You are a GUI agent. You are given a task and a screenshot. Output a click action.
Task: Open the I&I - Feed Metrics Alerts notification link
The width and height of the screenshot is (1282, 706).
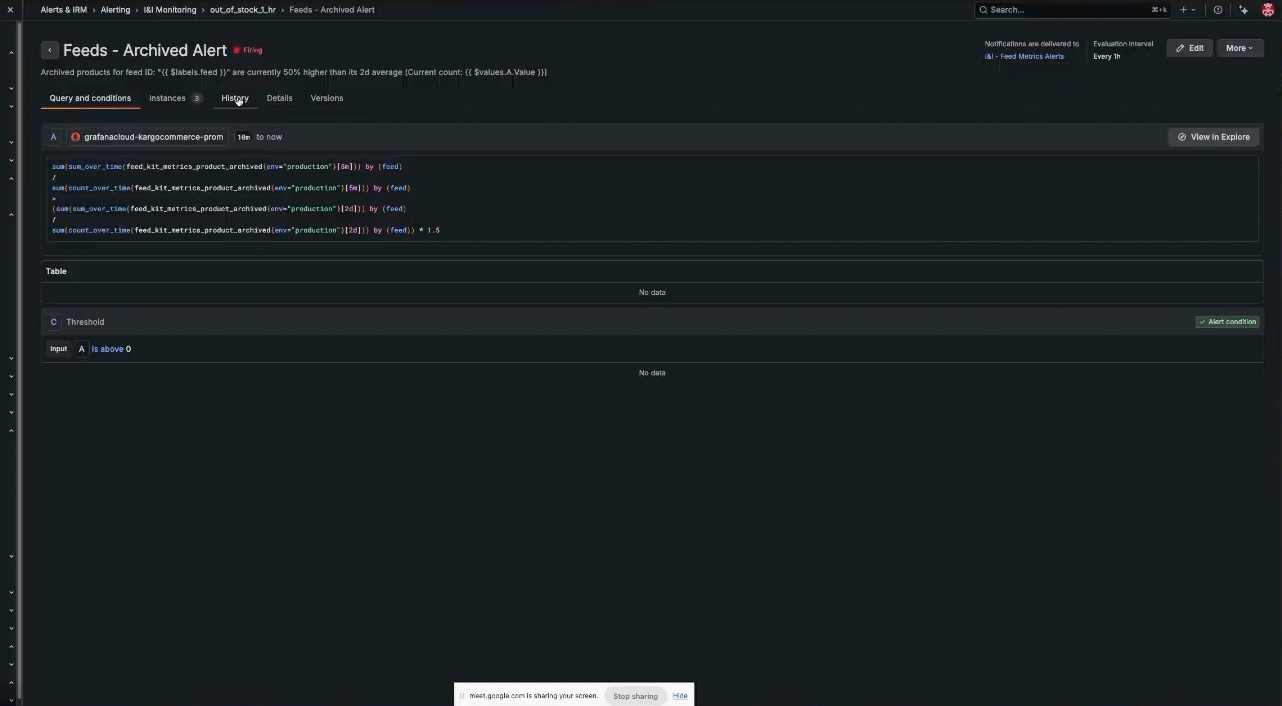(1024, 56)
